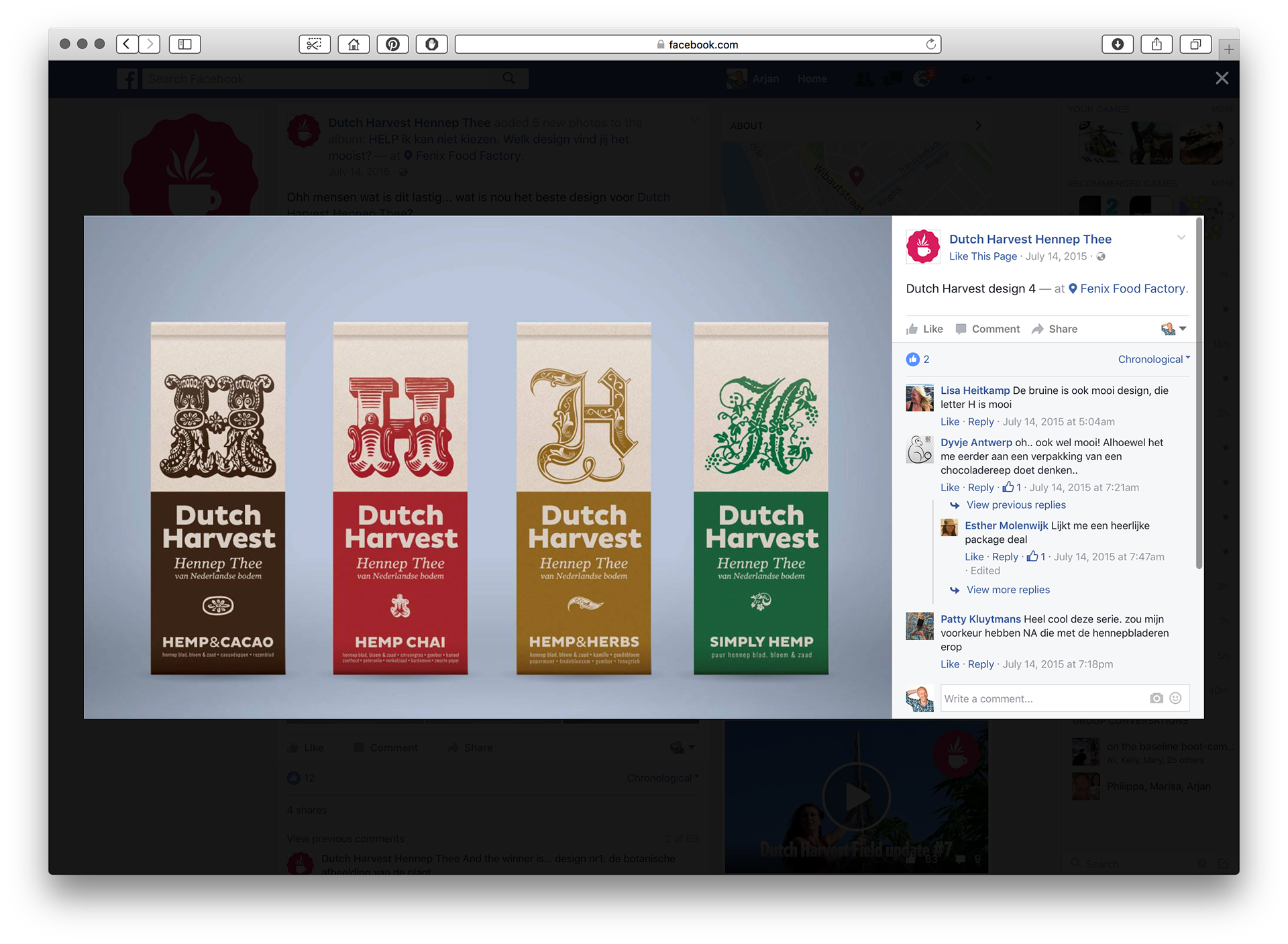Open the comment-as identity selector dropdown
This screenshot has height=944, width=1288.
coord(1173,329)
